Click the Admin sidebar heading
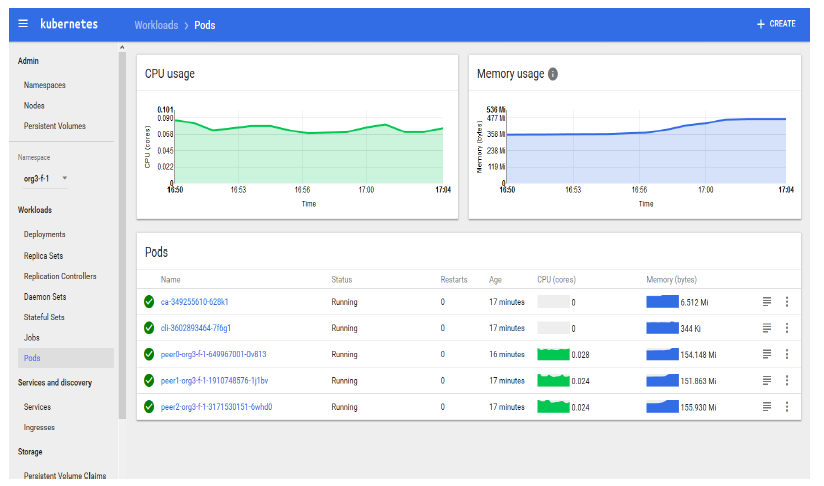824x486 pixels. (x=28, y=61)
